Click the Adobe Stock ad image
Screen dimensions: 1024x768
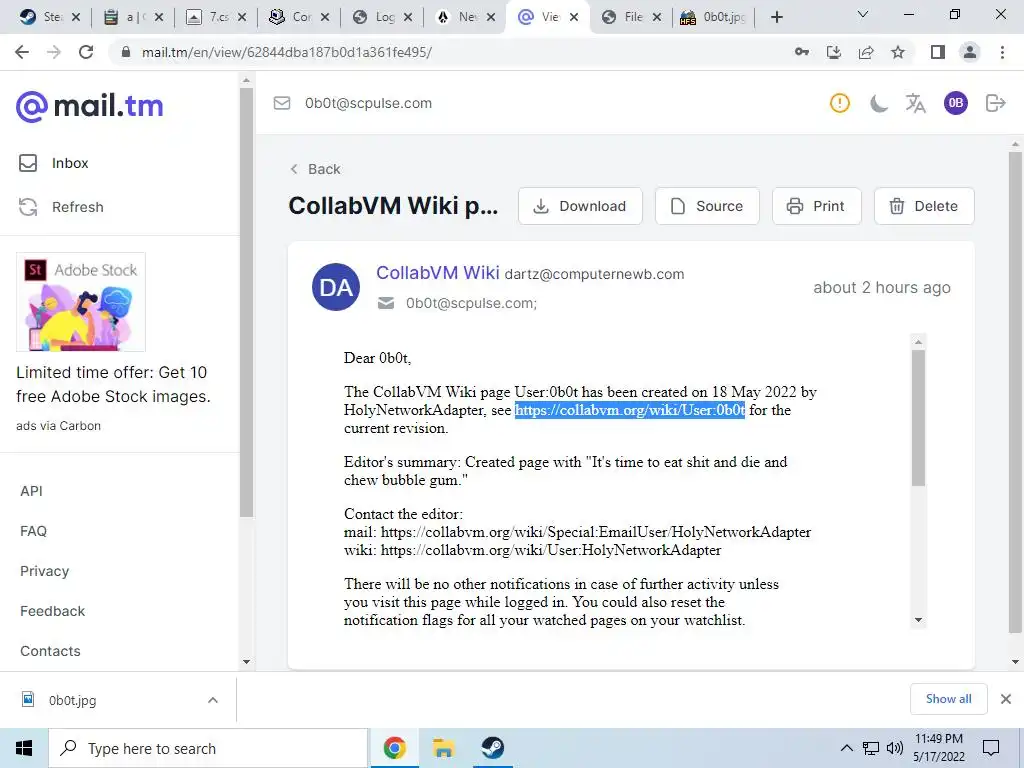click(x=81, y=302)
